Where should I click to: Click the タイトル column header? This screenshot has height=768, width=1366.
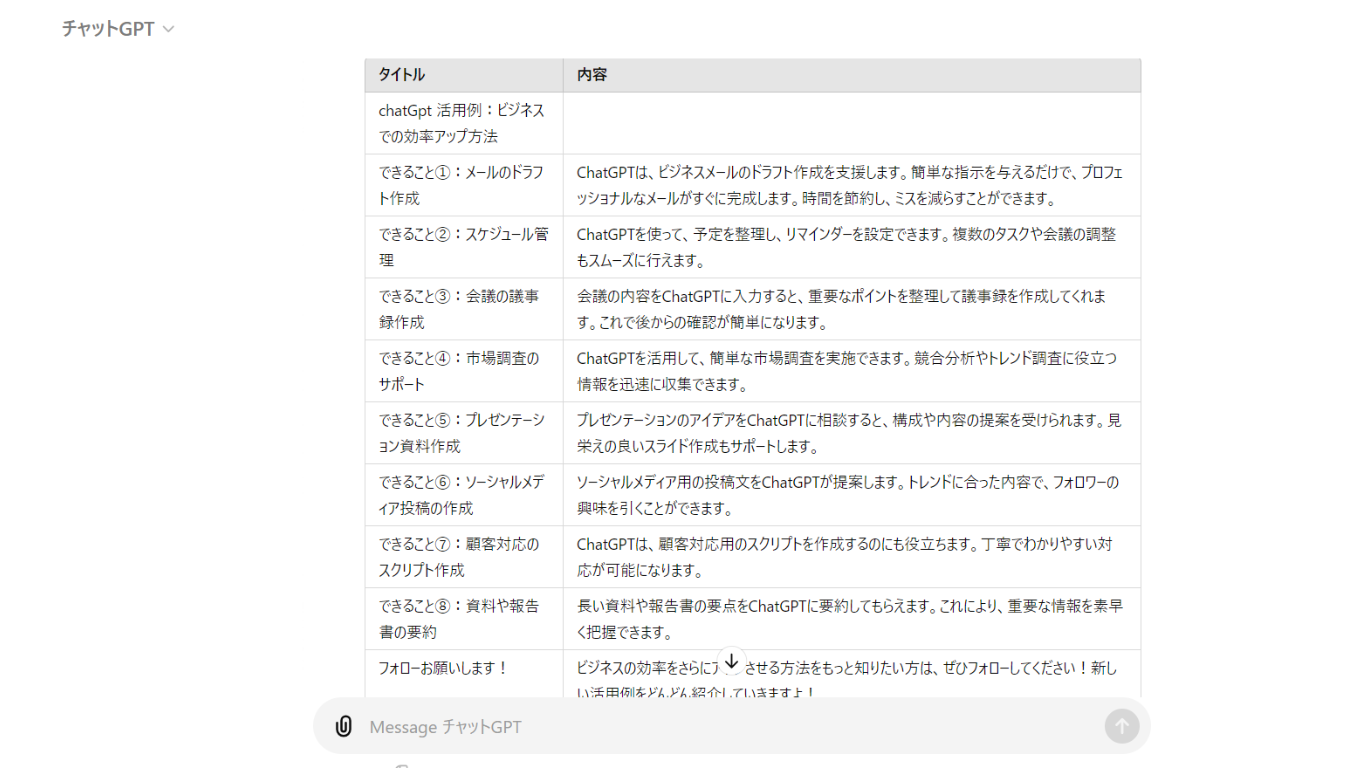464,75
